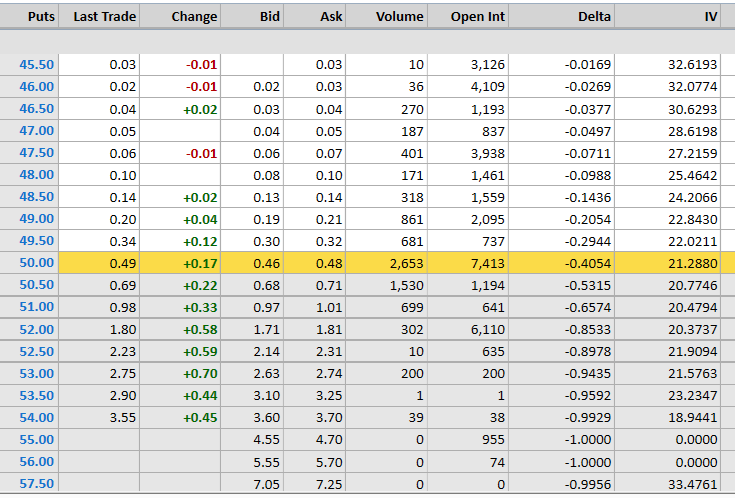The height and width of the screenshot is (498, 735).
Task: Click the +0.70 change in 53.00 row
Action: point(200,374)
